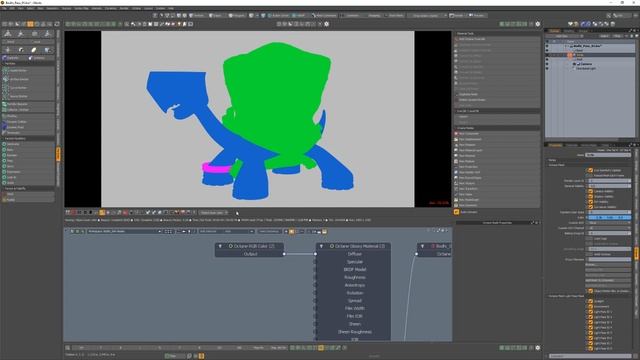The width and height of the screenshot is (640, 360).
Task: Switch to Edges selection mode
Action: point(215,16)
